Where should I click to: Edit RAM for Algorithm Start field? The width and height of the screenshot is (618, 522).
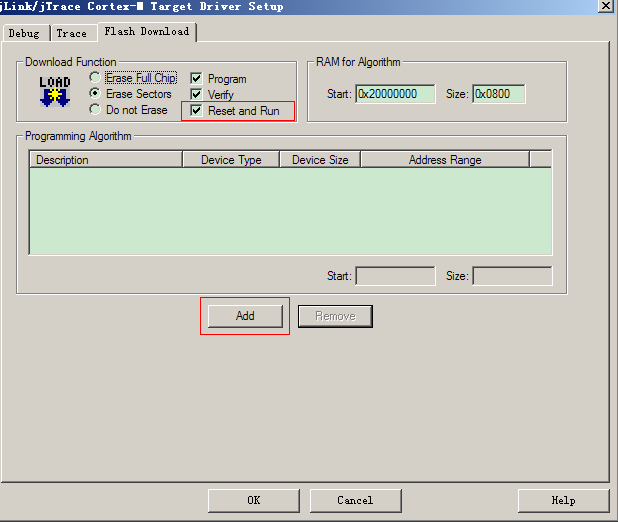(x=395, y=94)
